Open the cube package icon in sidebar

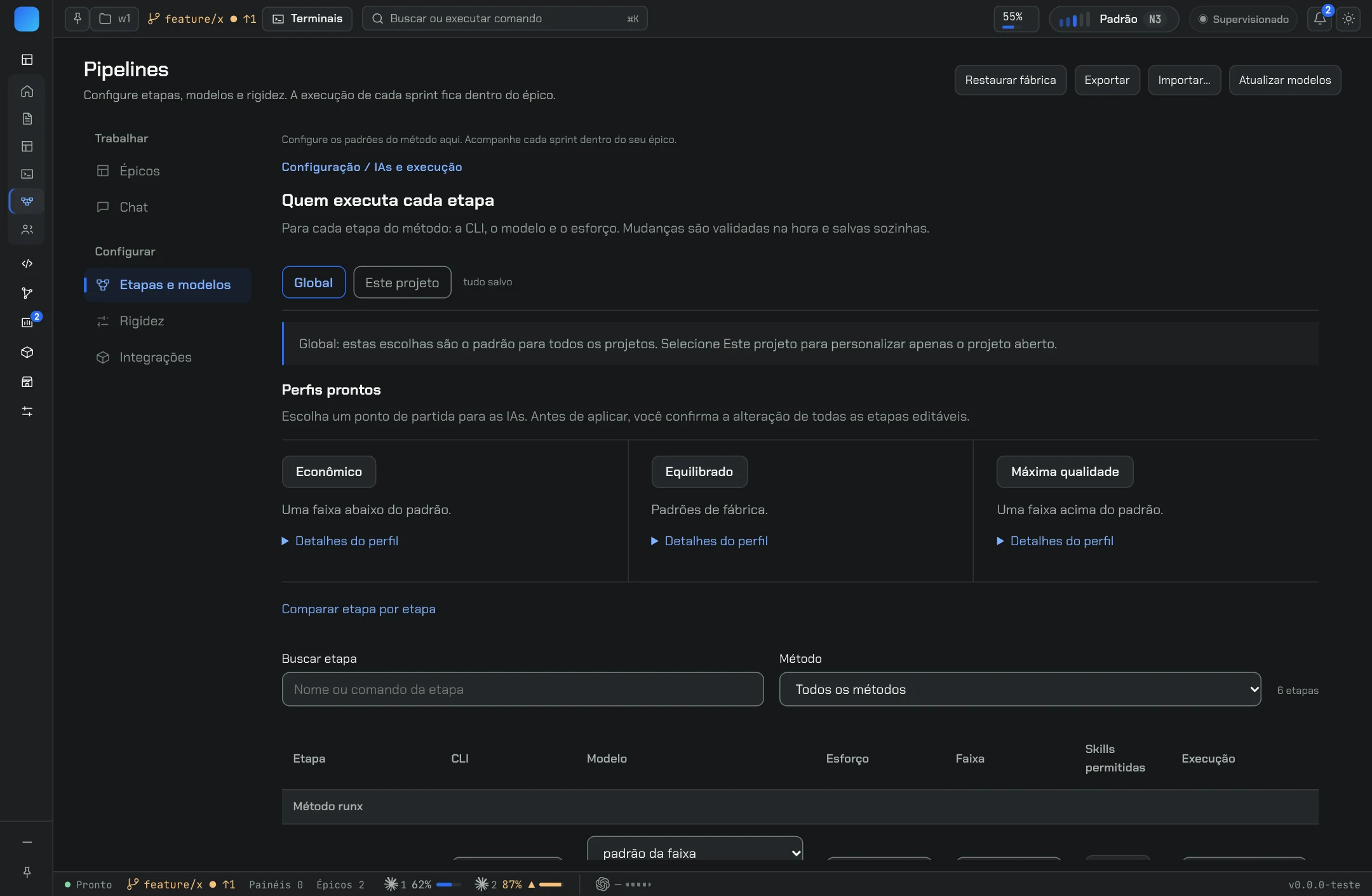point(27,352)
